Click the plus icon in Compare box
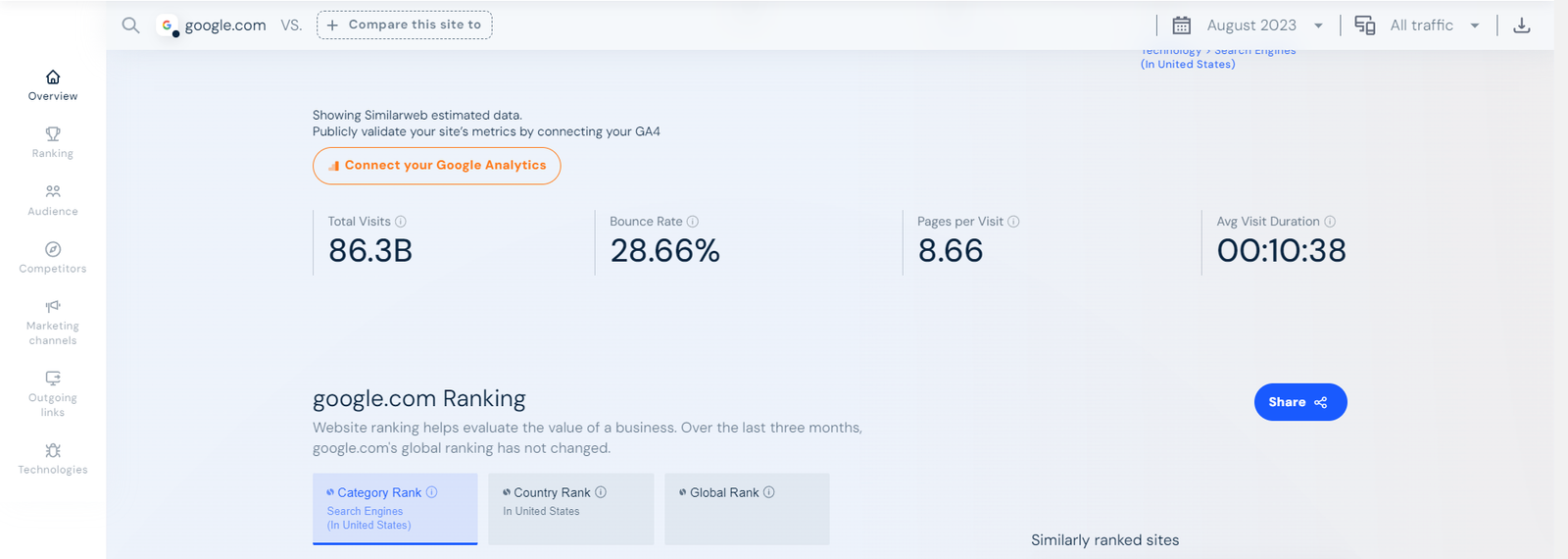 tap(332, 25)
